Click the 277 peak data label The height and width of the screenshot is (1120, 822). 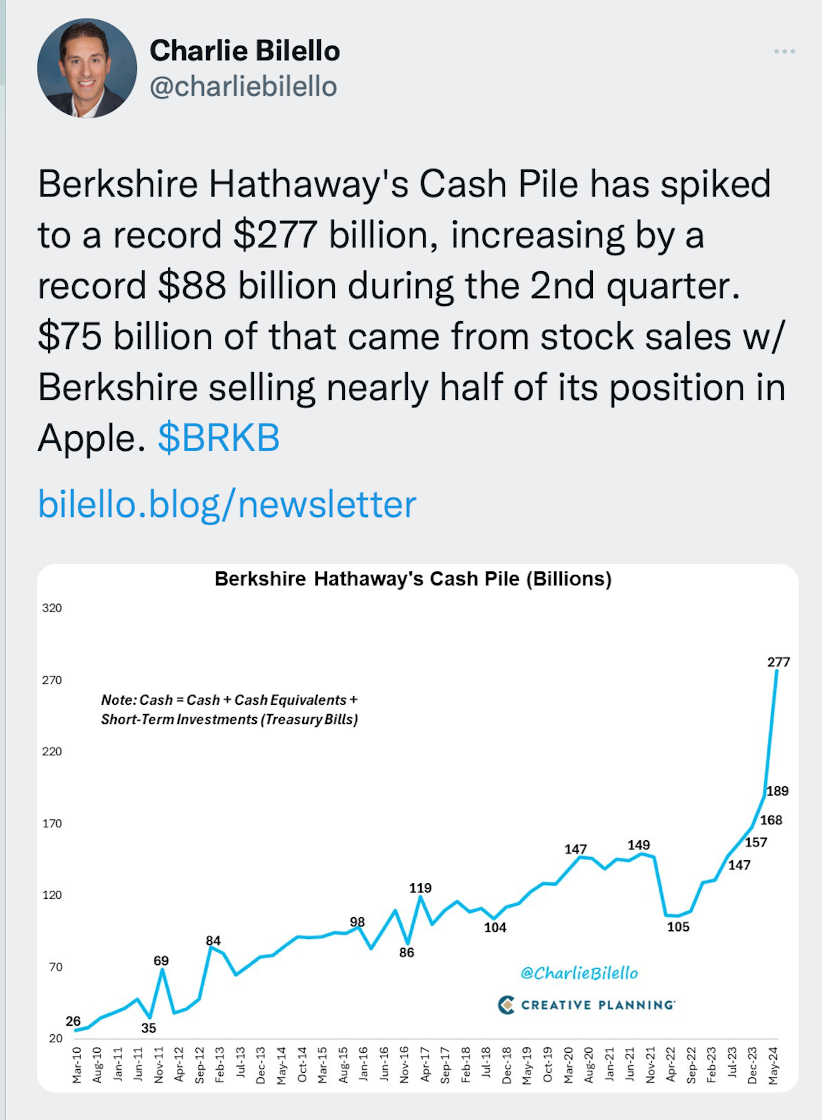[780, 662]
